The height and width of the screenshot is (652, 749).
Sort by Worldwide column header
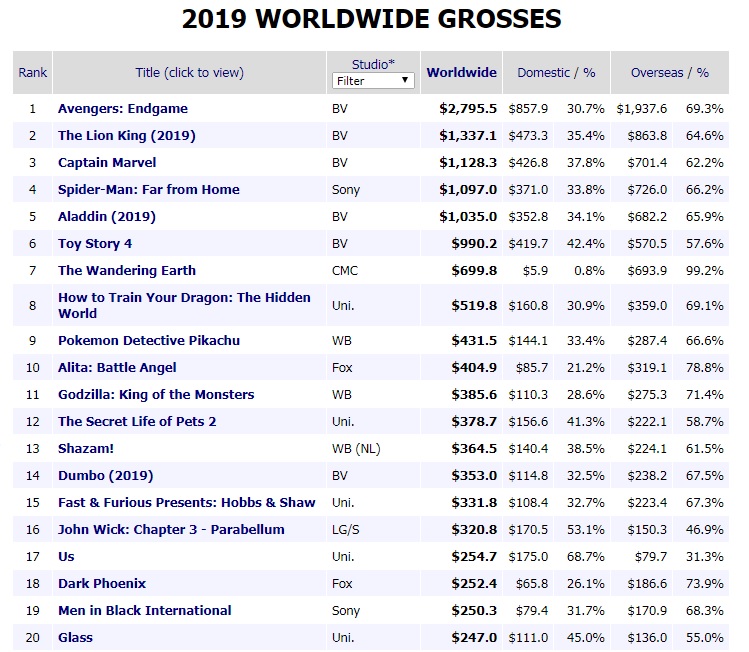tap(461, 73)
